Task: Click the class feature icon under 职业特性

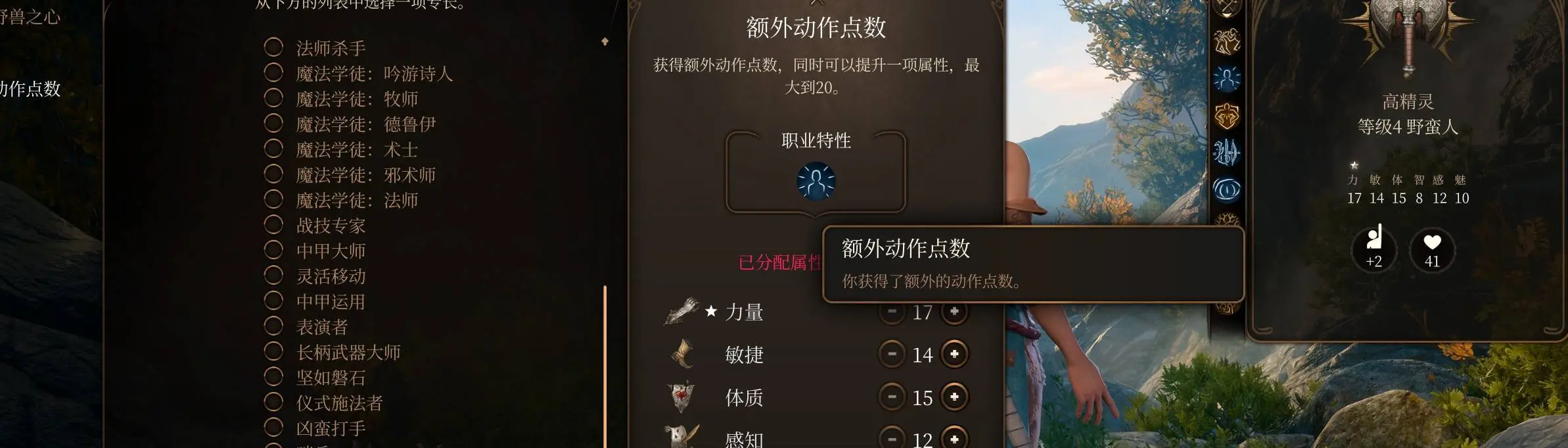Action: tap(816, 182)
